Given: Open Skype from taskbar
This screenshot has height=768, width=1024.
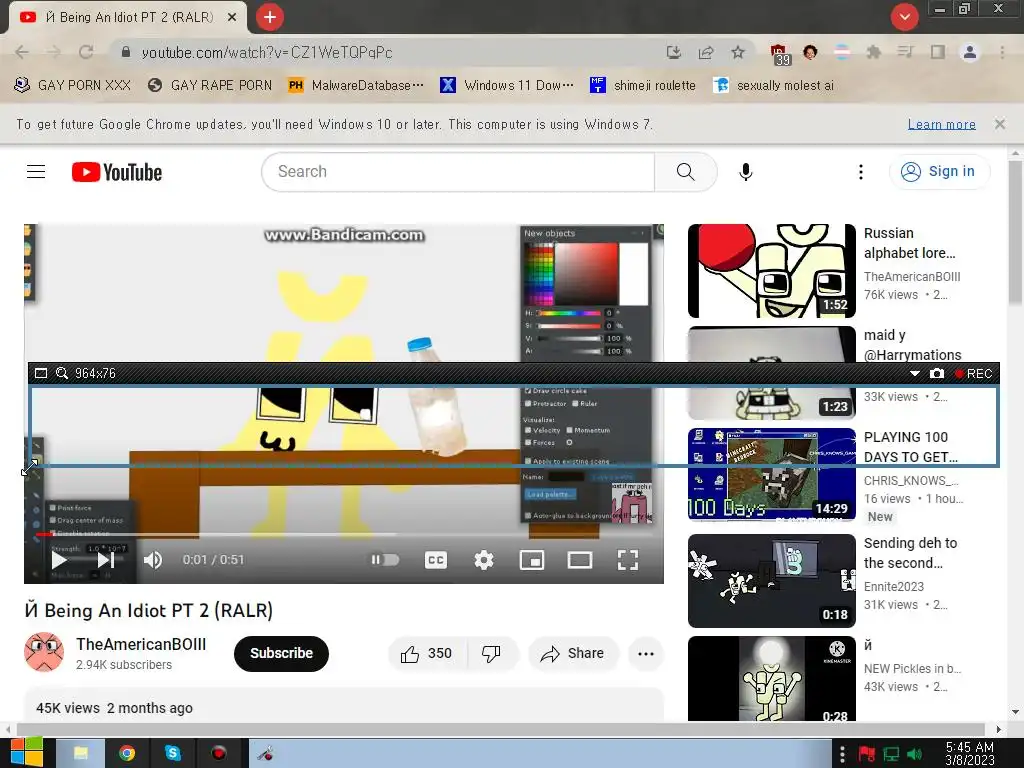Looking at the screenshot, I should (x=173, y=754).
